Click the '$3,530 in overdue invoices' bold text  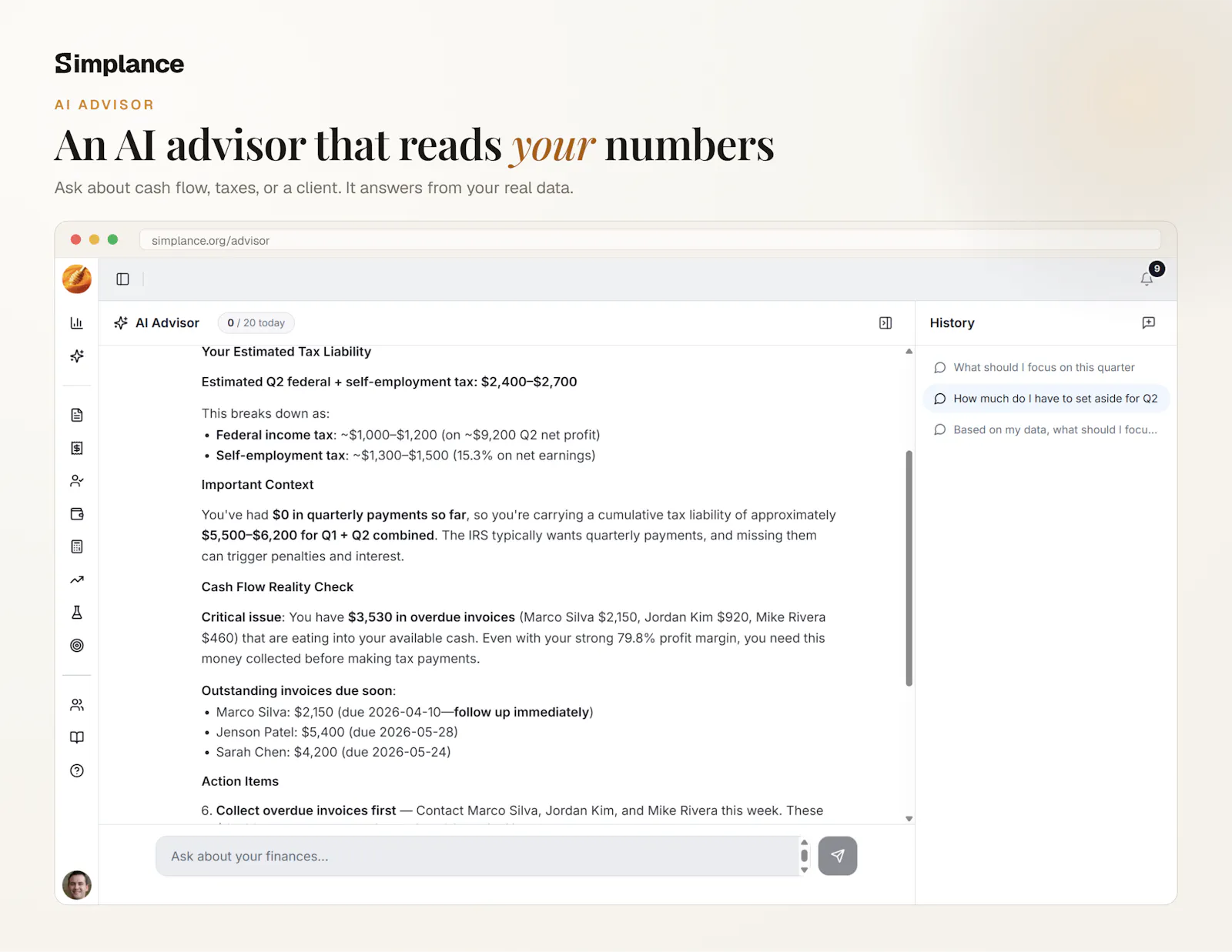pyautogui.click(x=431, y=617)
